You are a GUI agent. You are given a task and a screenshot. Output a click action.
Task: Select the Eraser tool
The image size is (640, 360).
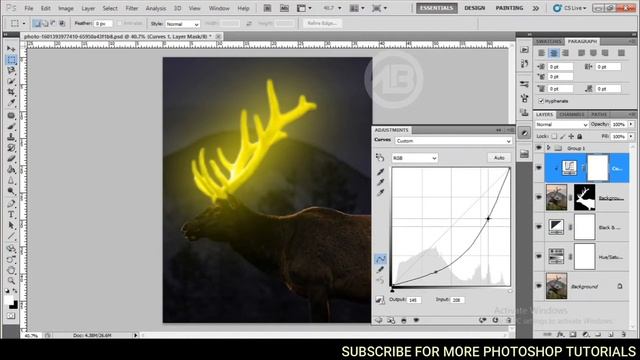11,158
